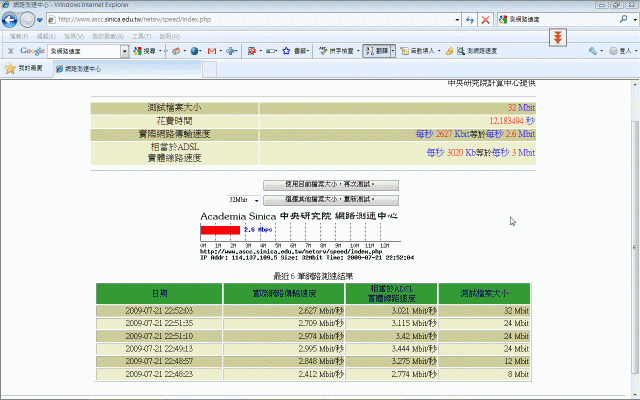
Task: Click the 2.412 Mbit speed cell in last row
Action: coord(284,374)
